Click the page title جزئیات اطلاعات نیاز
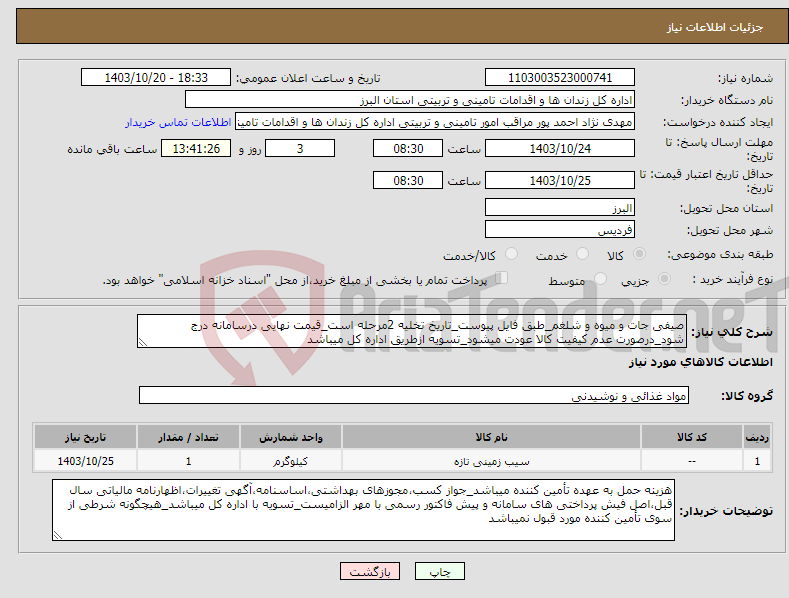Viewport: 789px width, 598px height. click(715, 27)
